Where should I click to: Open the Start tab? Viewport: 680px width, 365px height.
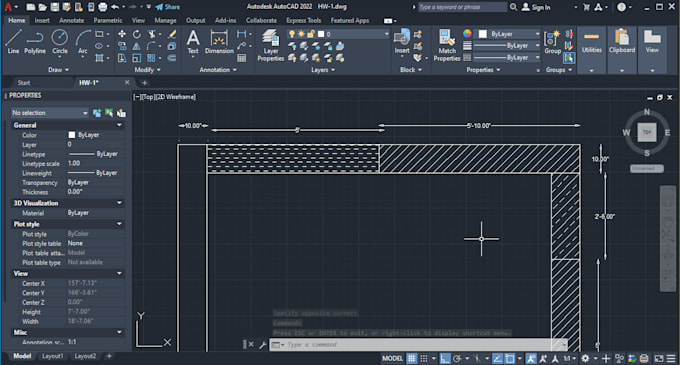[x=23, y=82]
